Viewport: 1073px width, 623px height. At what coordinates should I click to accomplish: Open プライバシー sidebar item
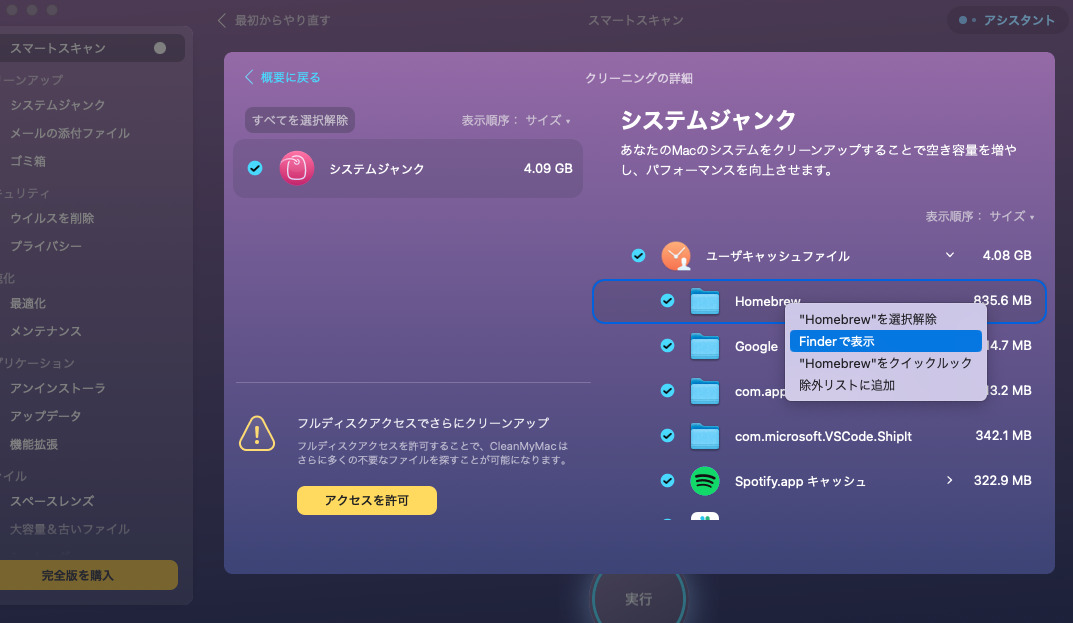coord(46,246)
